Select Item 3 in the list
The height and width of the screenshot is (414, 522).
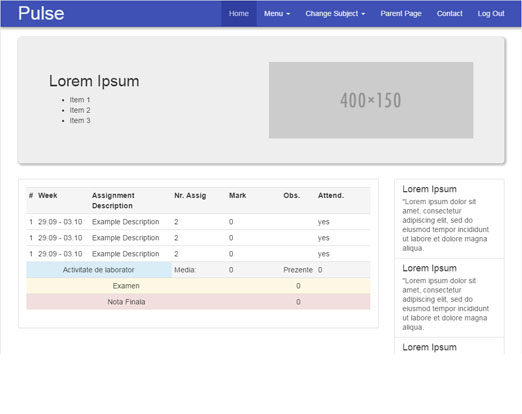point(80,120)
